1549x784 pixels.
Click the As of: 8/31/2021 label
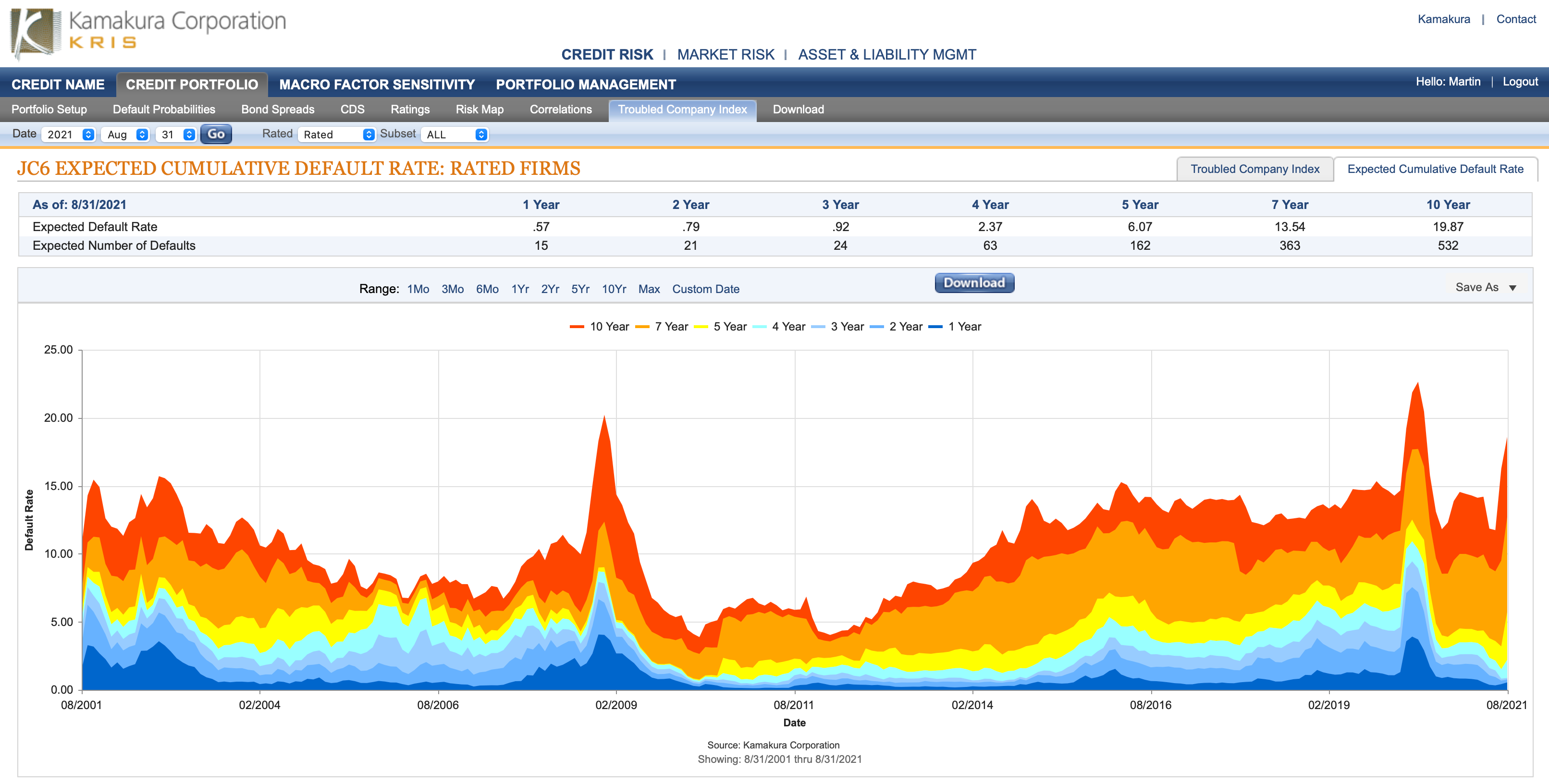tap(79, 205)
